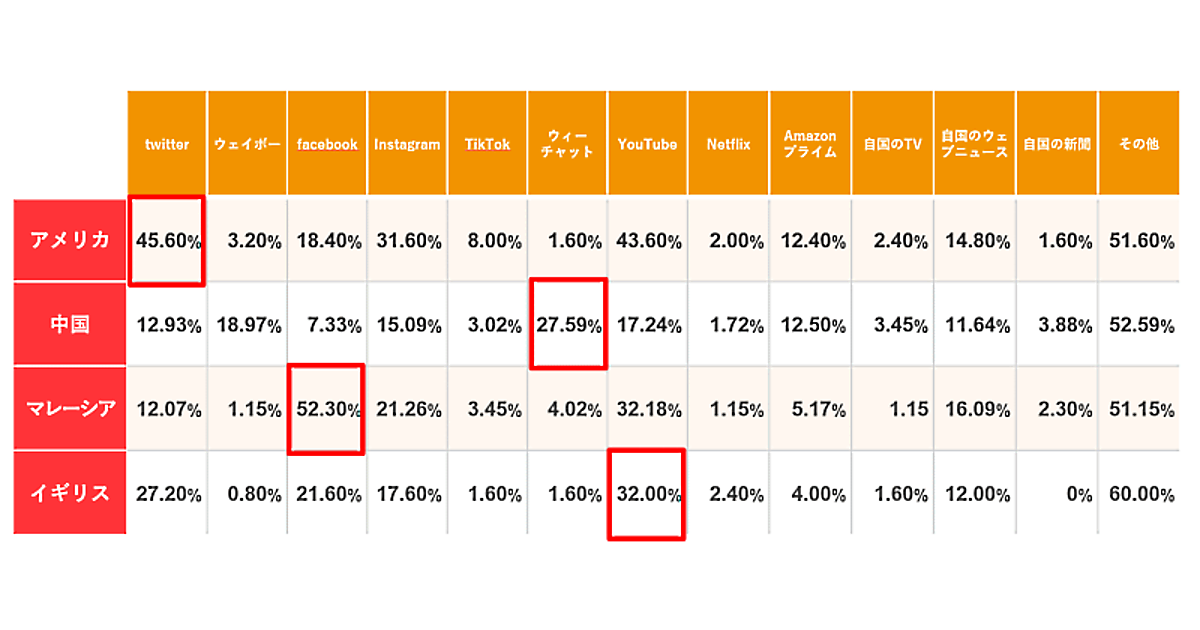Select the highlighted 32.00% cell

(x=646, y=494)
